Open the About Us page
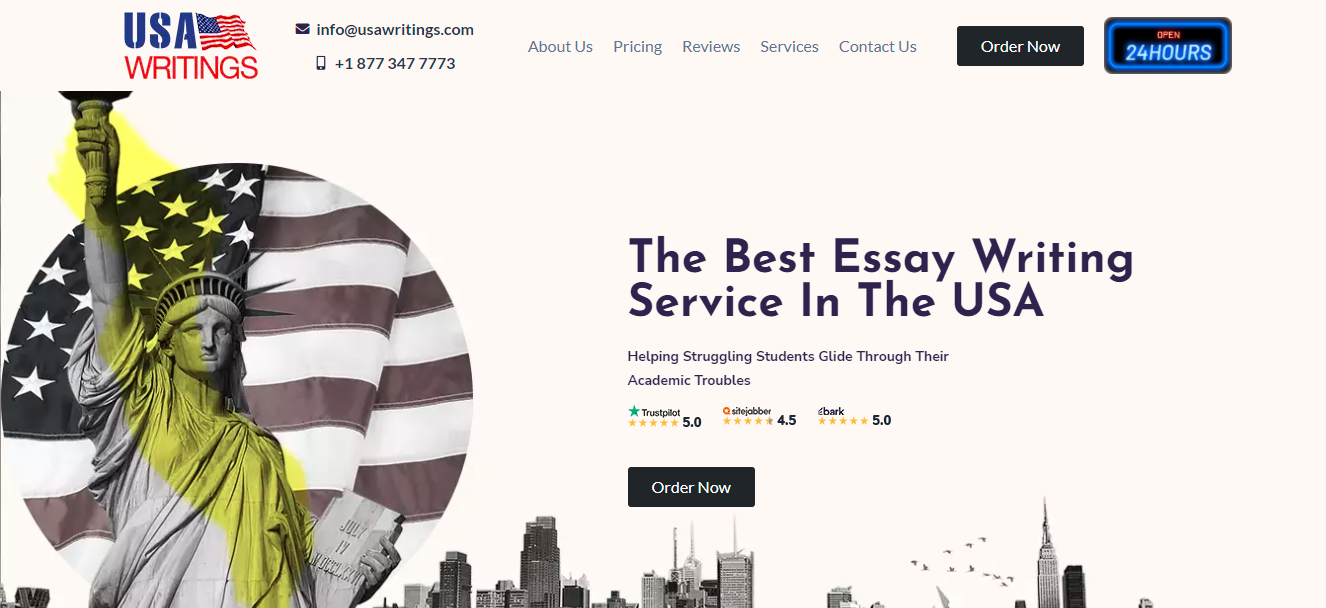1326x608 pixels. [560, 46]
